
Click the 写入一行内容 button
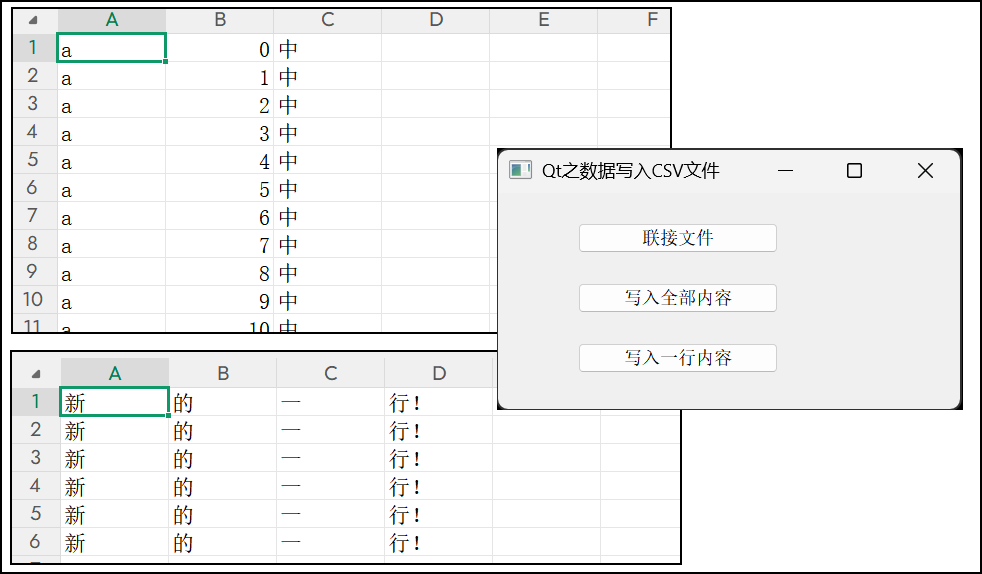coord(677,358)
